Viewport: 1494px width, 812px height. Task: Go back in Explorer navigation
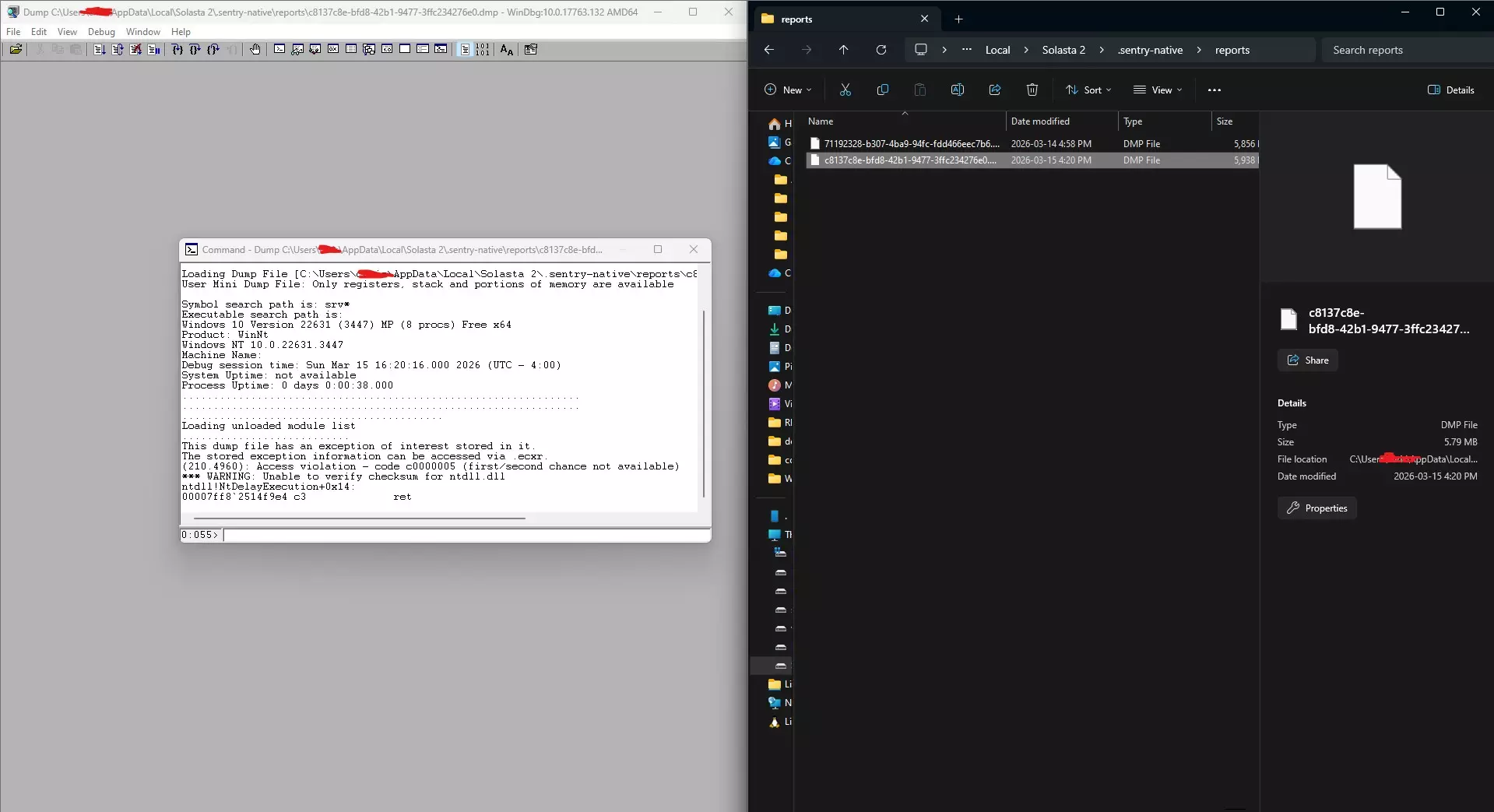769,50
